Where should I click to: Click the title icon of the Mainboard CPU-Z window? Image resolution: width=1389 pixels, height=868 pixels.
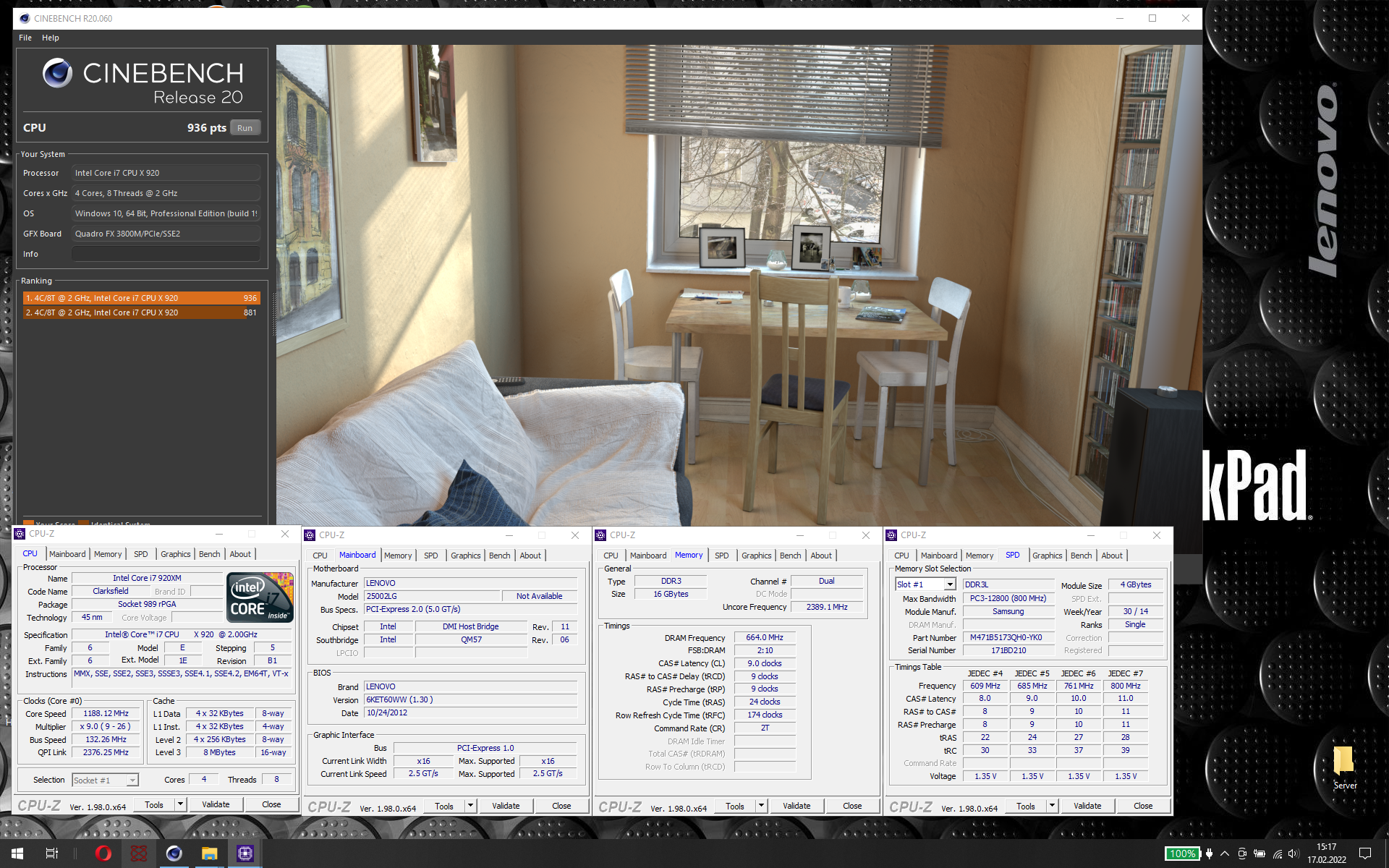(310, 535)
